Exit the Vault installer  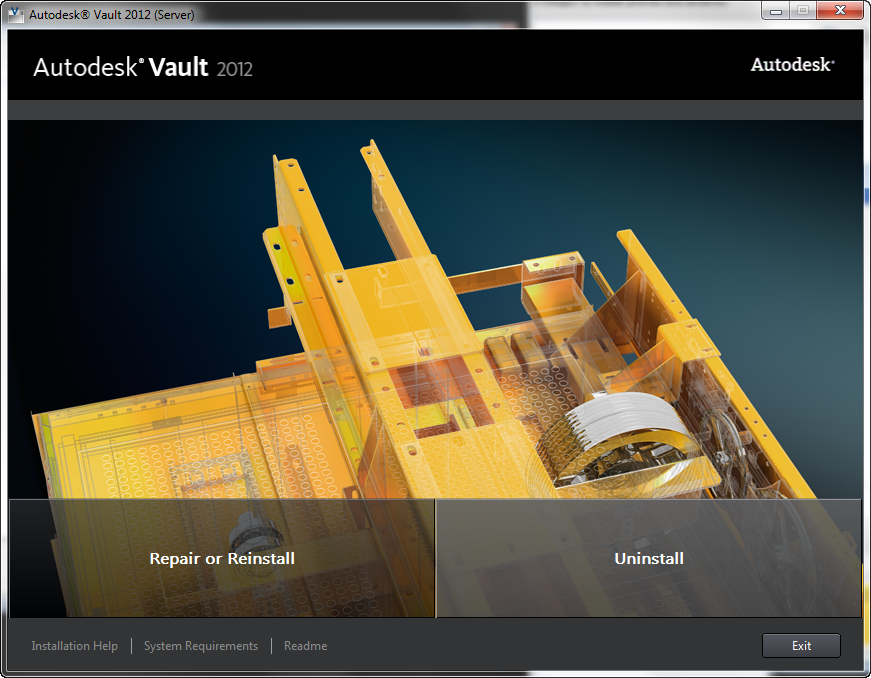pos(801,645)
